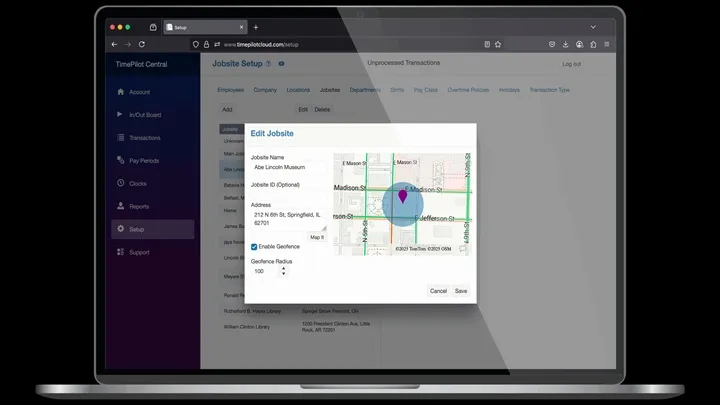Open Pay Periods in the sidebar
The image size is (720, 405).
[143, 161]
